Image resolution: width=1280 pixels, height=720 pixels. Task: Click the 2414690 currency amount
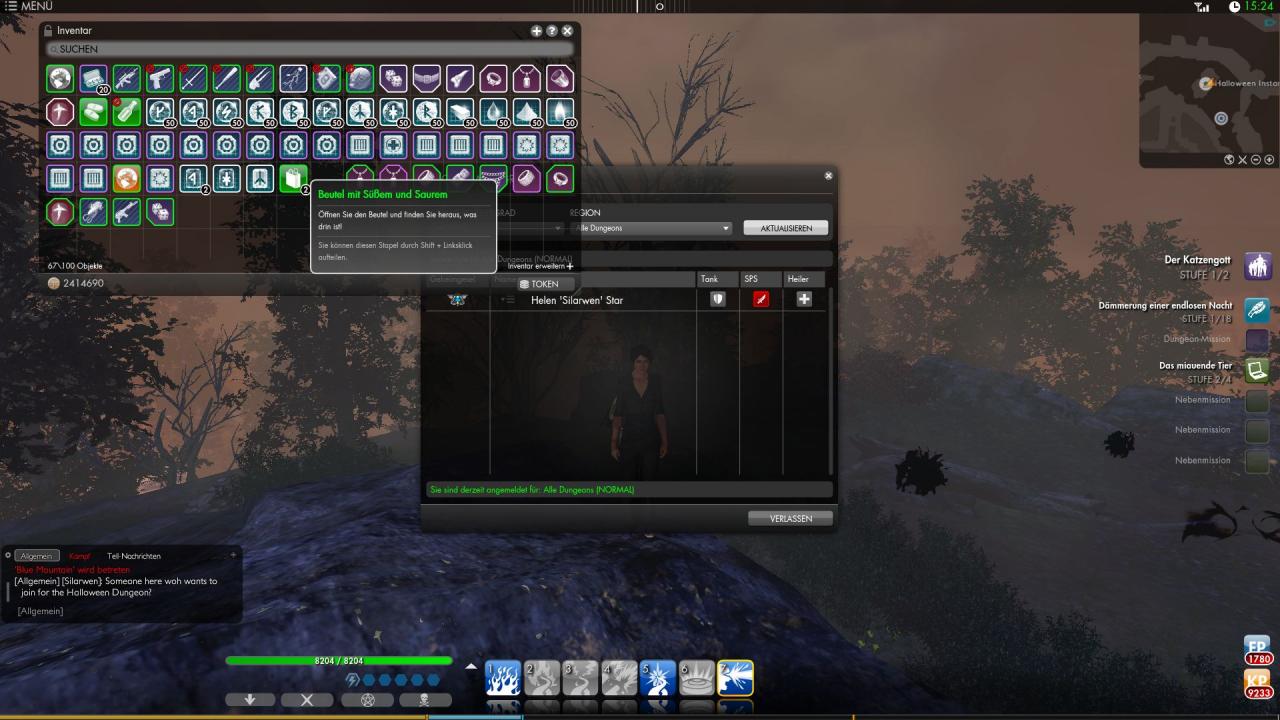pyautogui.click(x=83, y=283)
